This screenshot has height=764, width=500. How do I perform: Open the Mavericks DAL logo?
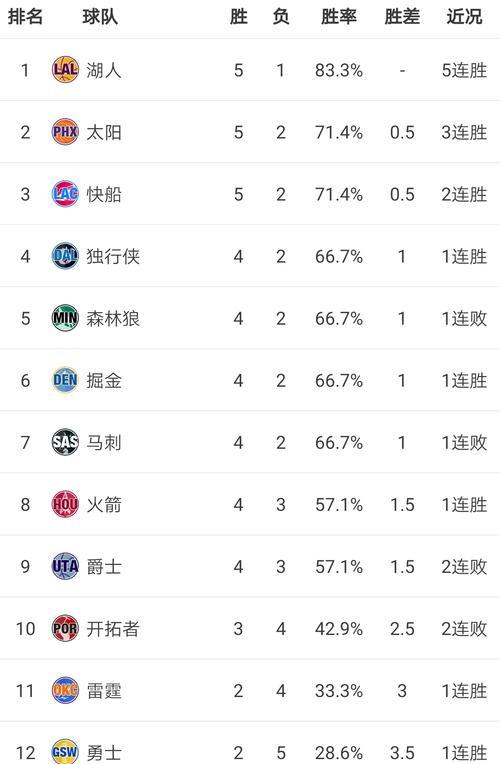(65, 256)
